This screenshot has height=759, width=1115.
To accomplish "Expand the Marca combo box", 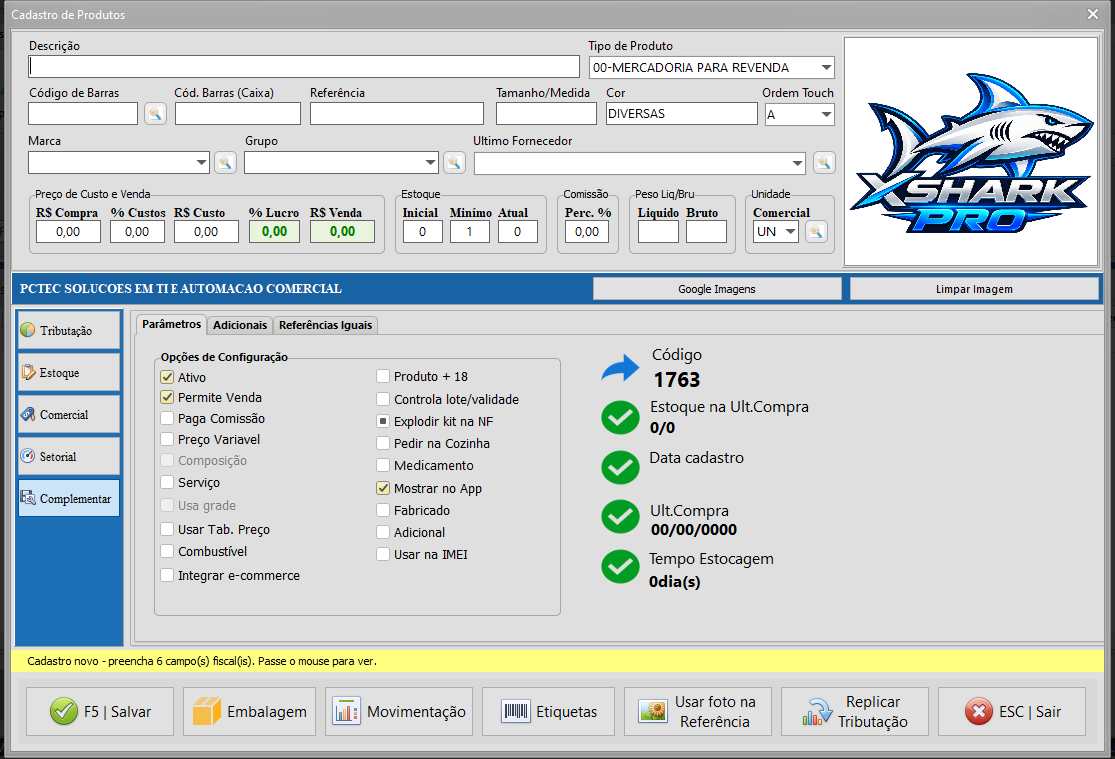I will click(x=201, y=163).
